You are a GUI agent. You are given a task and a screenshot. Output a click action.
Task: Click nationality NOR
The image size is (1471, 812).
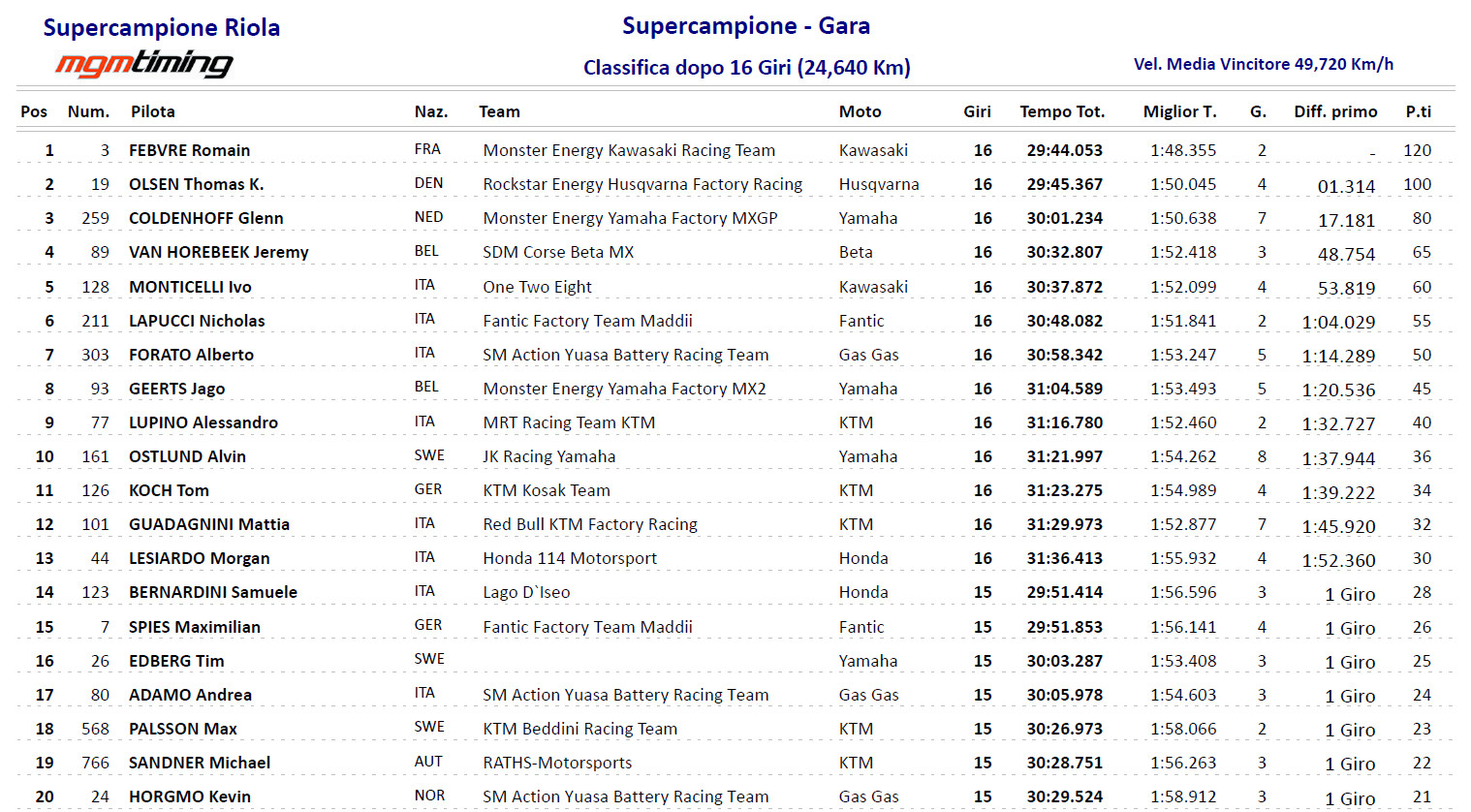click(429, 796)
